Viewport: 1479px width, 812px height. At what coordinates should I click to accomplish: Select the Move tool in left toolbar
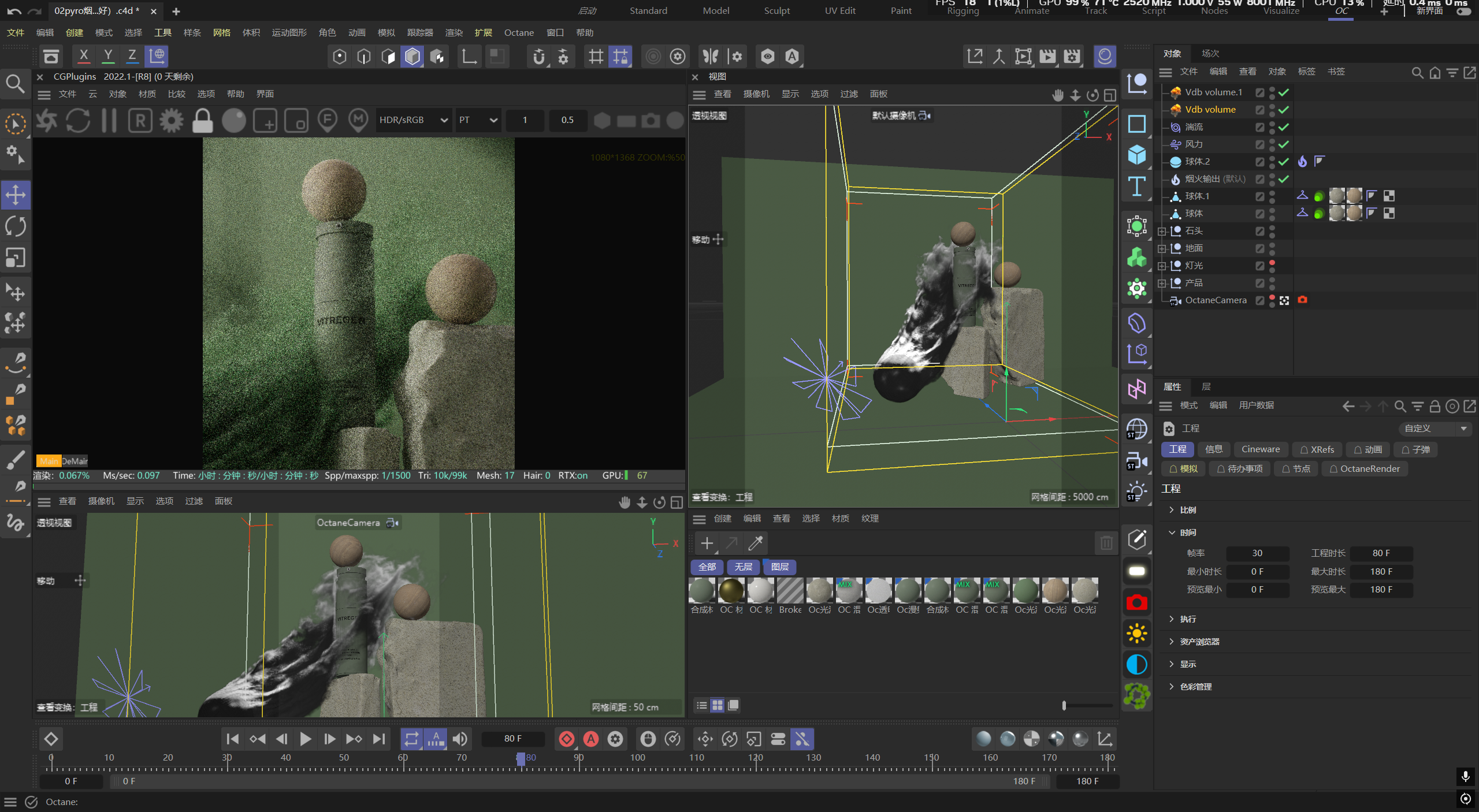(x=16, y=195)
